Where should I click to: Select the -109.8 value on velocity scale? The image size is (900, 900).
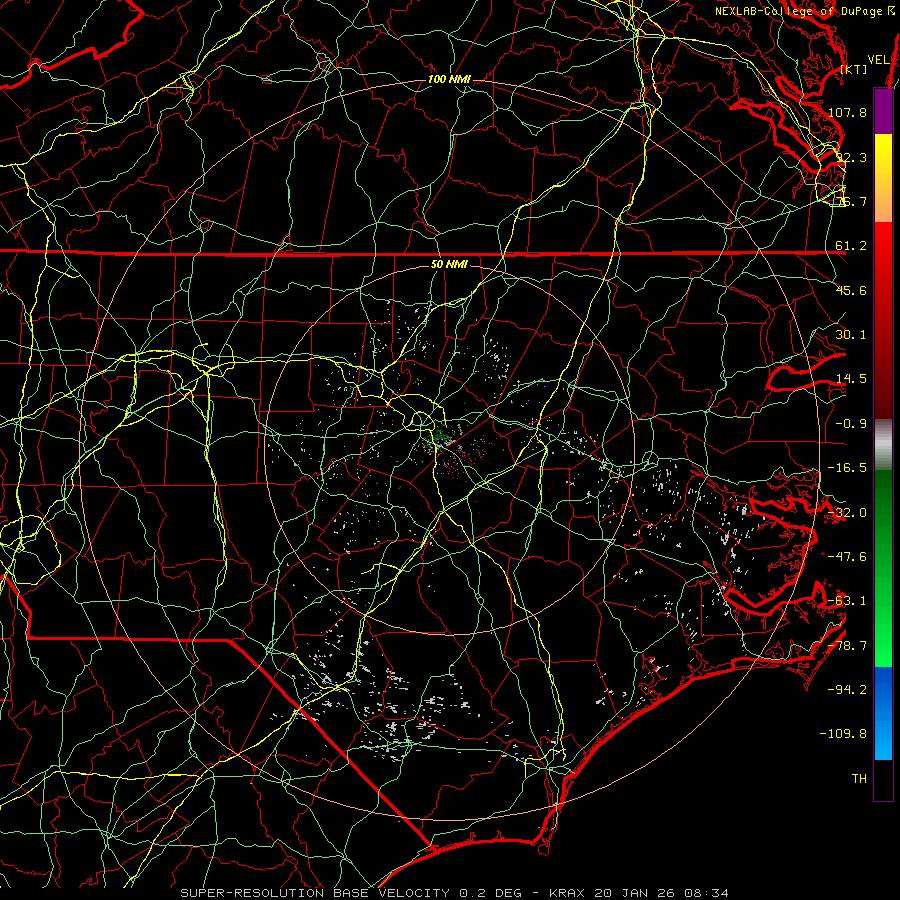(844, 734)
